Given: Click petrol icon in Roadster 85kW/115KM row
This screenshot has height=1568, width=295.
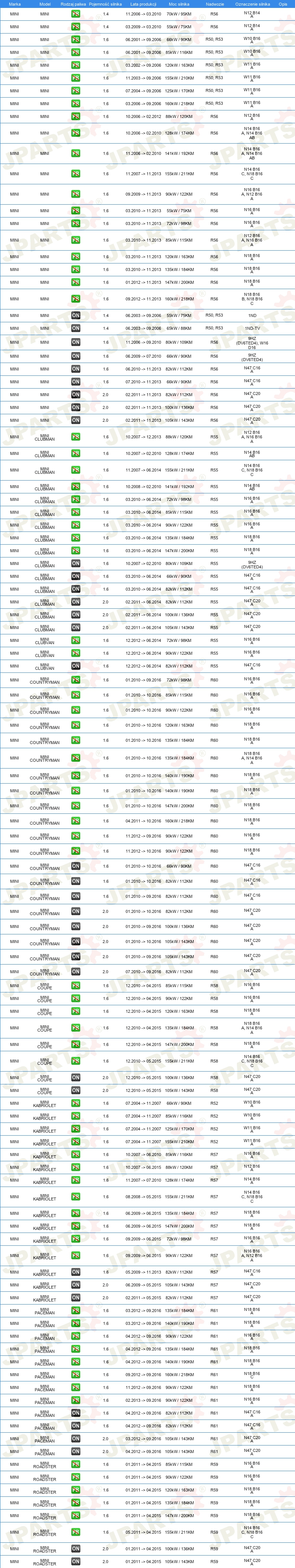Looking at the screenshot, I should 75,1464.
